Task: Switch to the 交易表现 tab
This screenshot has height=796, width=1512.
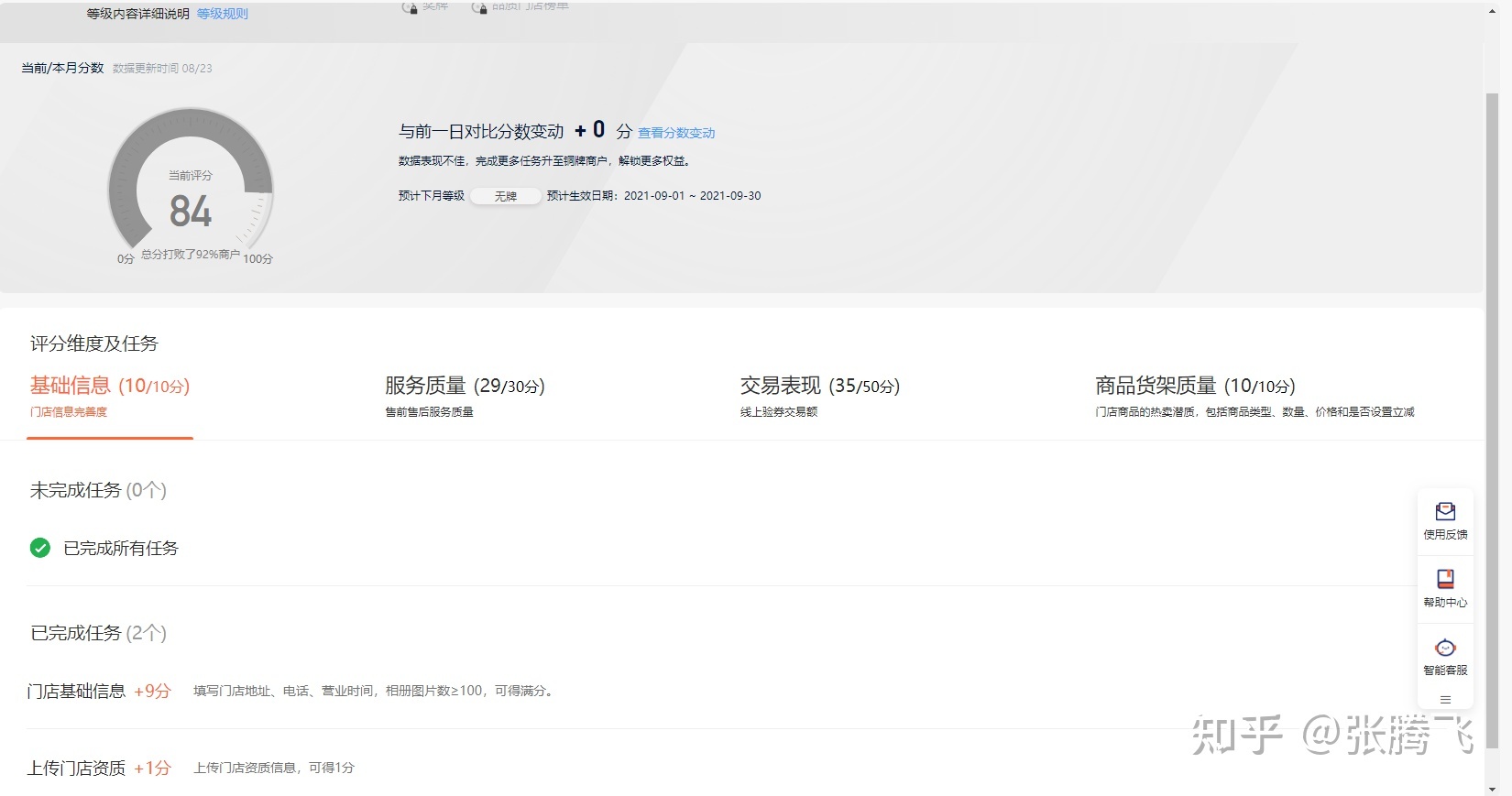Action: tap(820, 396)
